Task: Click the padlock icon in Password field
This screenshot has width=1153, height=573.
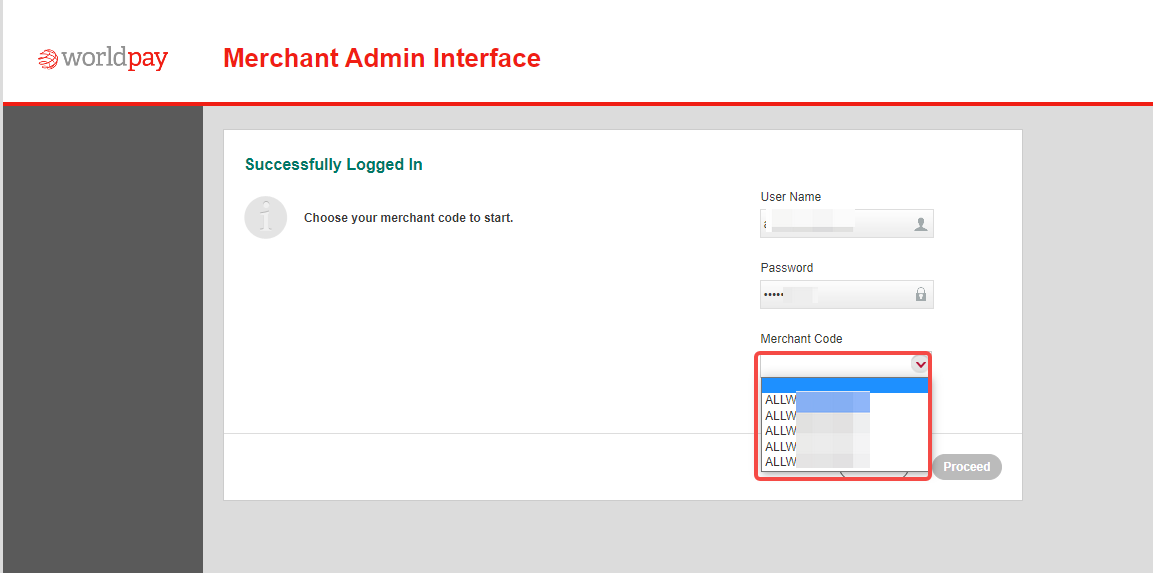Action: coord(920,294)
